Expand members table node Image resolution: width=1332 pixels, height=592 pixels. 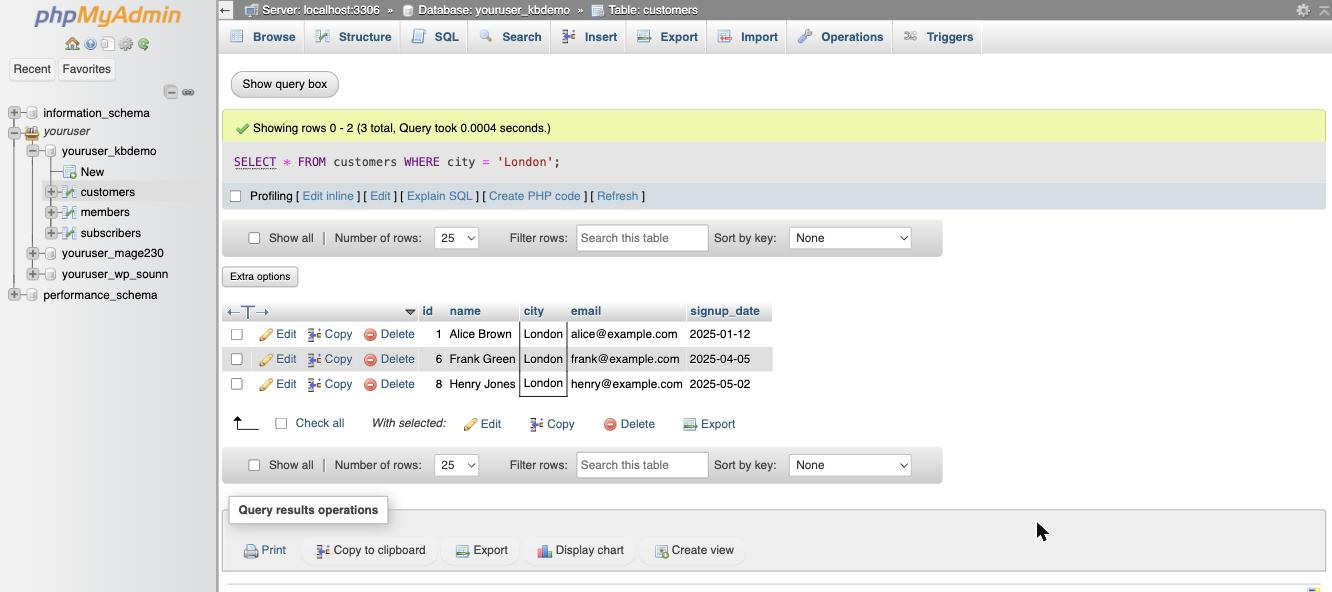coord(51,212)
